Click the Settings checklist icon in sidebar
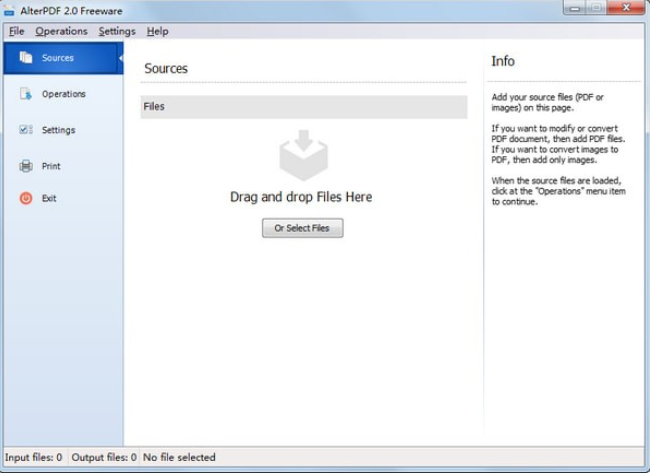This screenshot has height=476, width=650. (x=26, y=130)
